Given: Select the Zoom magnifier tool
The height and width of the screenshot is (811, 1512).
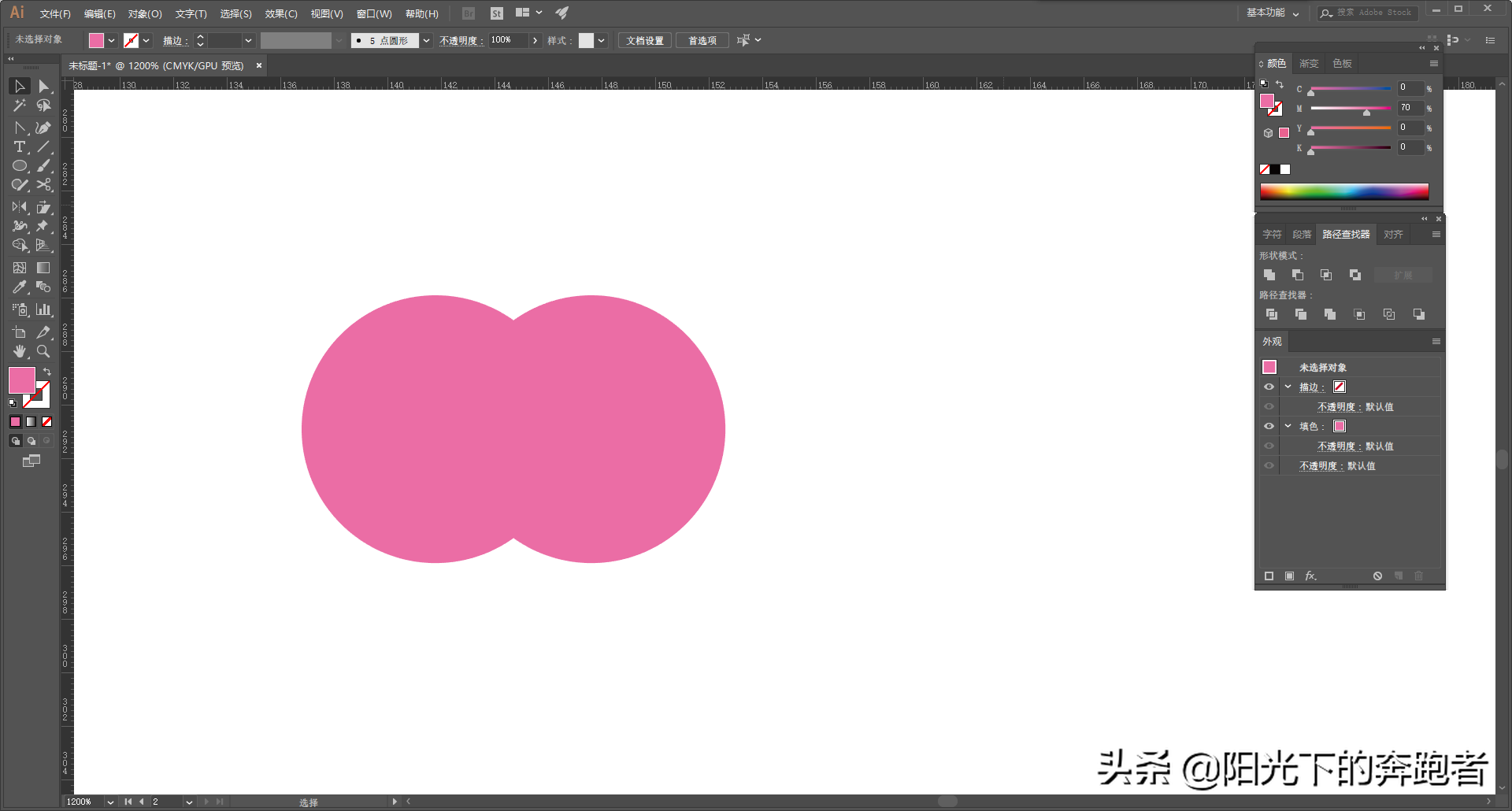Looking at the screenshot, I should click(44, 351).
